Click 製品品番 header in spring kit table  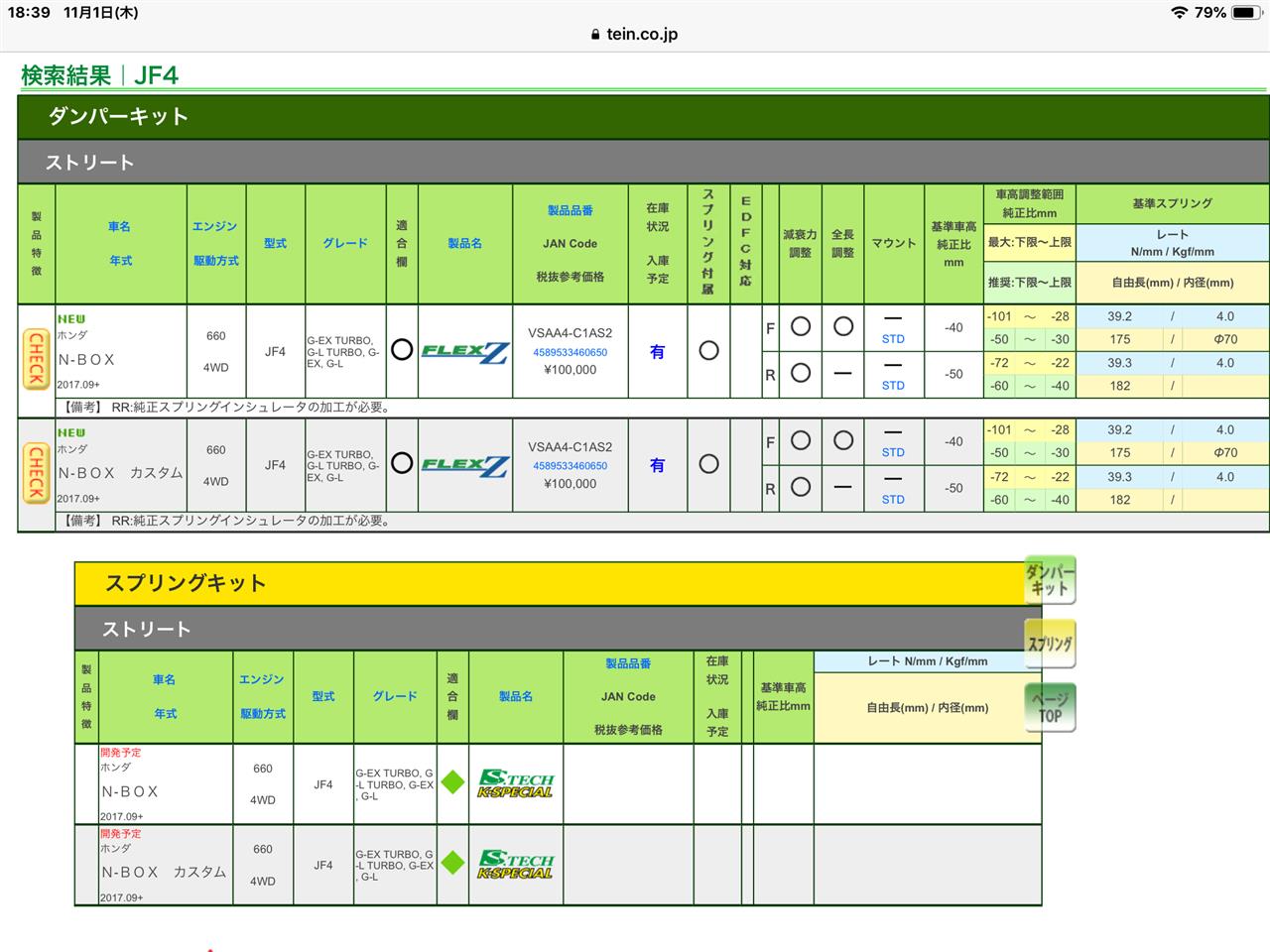[x=628, y=663]
